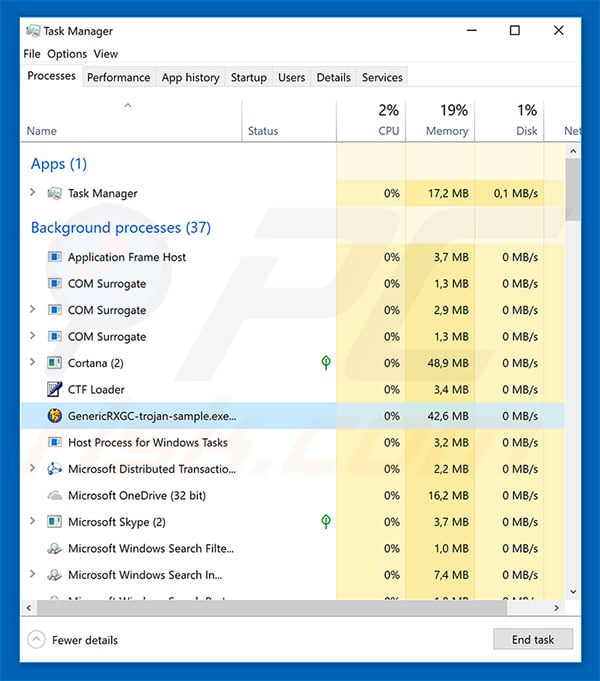Image resolution: width=600 pixels, height=681 pixels.
Task: Select the Host Process for Windows Tasks name
Action: point(148,443)
